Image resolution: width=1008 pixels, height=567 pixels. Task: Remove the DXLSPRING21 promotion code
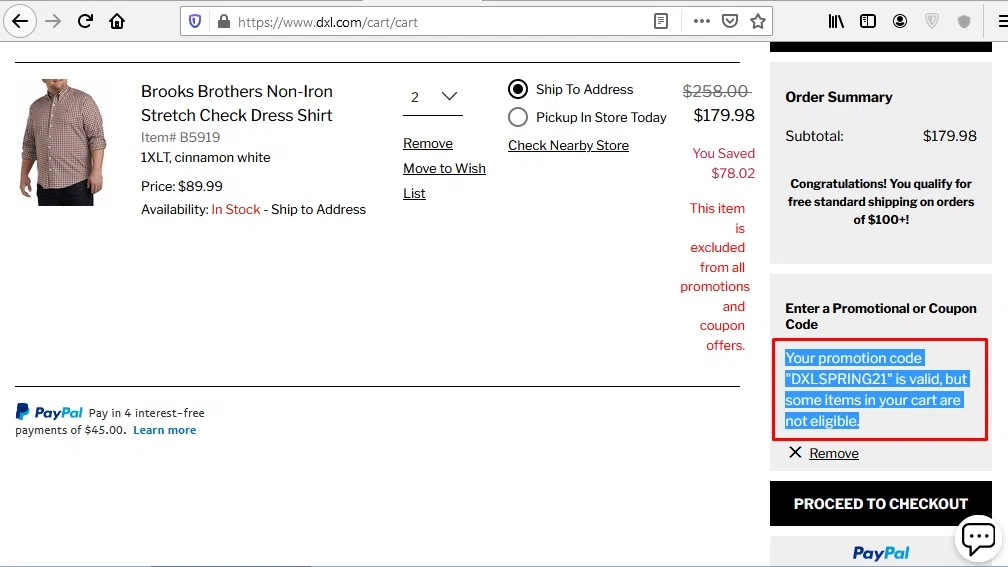(x=834, y=453)
